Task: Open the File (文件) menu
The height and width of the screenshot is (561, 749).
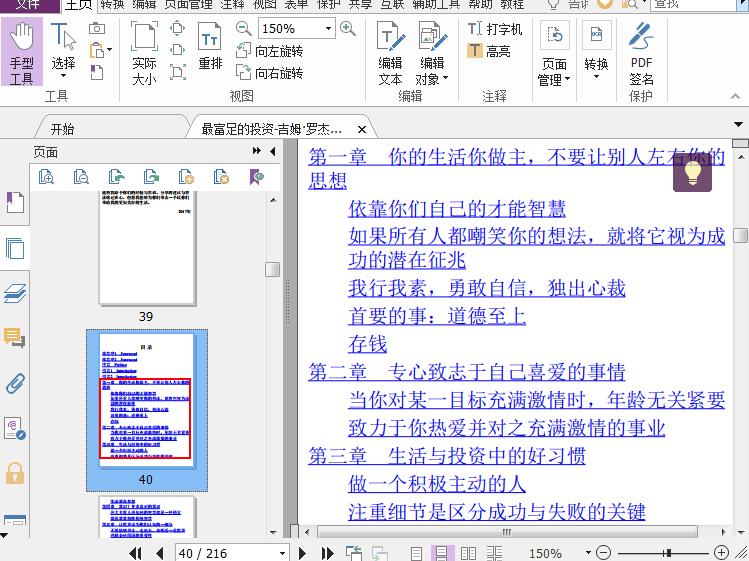Action: tap(30, 5)
